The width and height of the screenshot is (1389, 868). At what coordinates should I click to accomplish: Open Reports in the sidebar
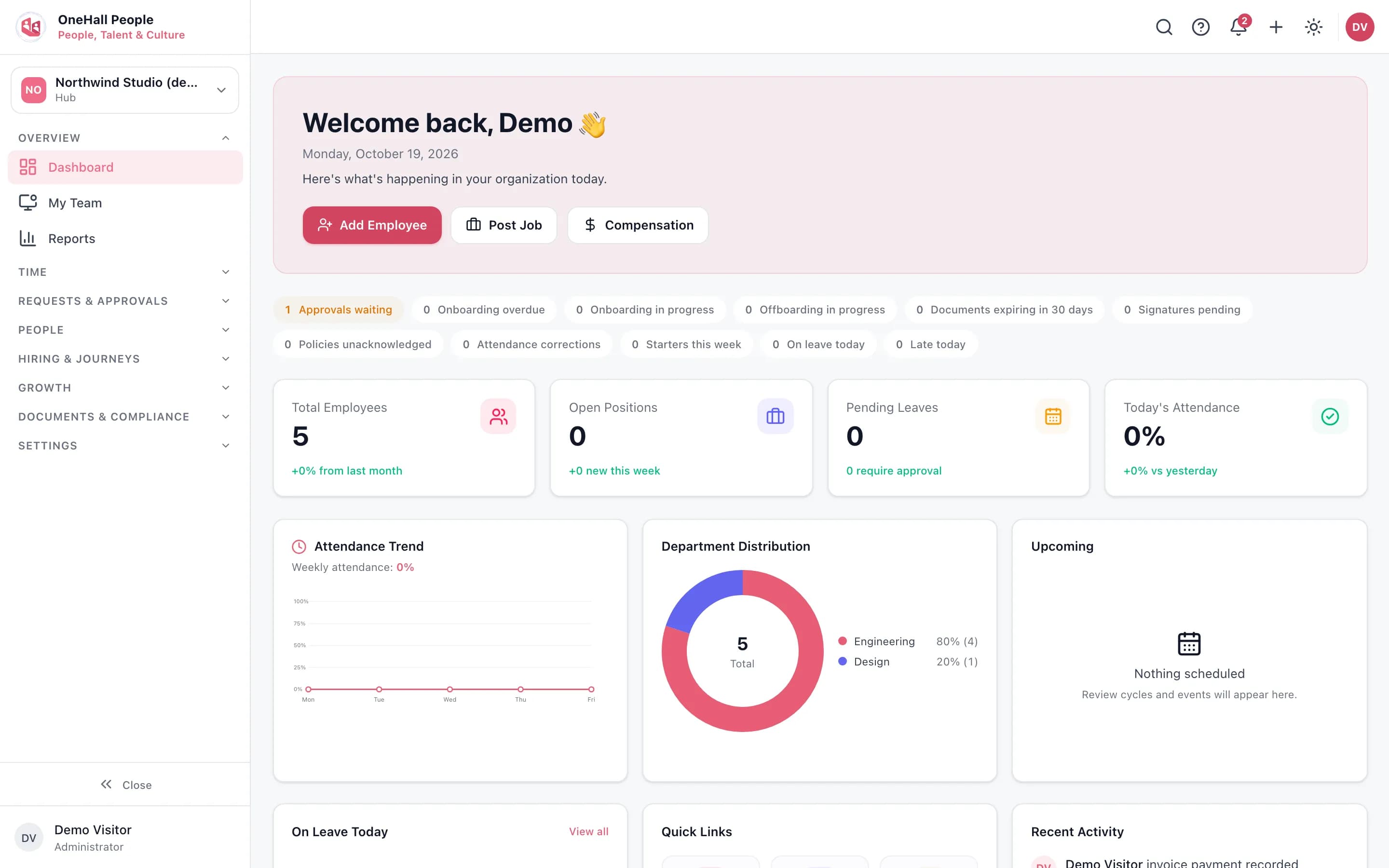pos(125,238)
